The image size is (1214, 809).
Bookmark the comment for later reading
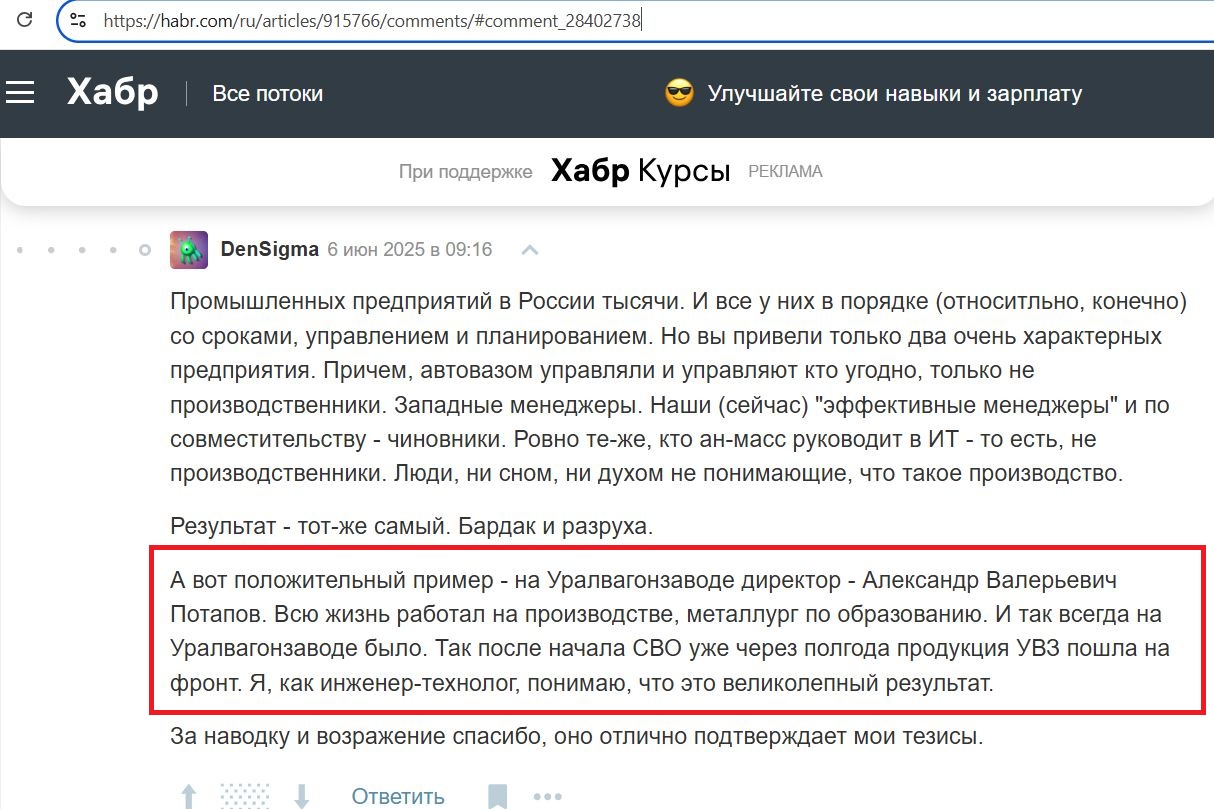[x=499, y=795]
